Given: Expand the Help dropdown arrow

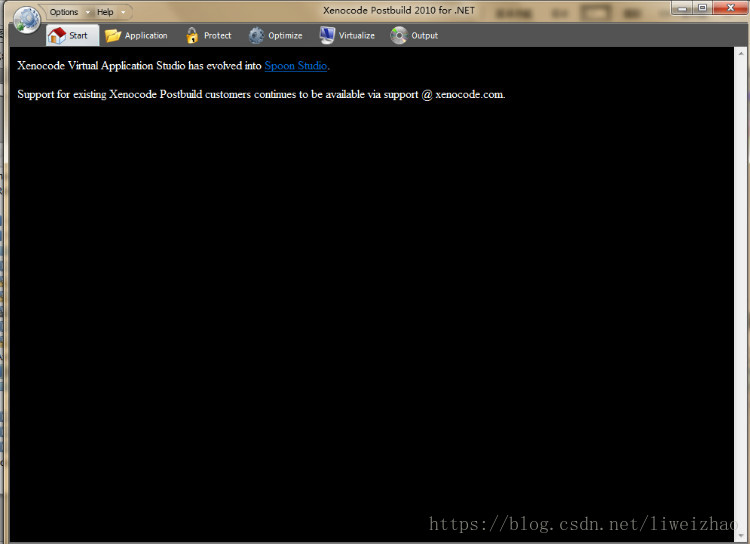Looking at the screenshot, I should pos(123,12).
